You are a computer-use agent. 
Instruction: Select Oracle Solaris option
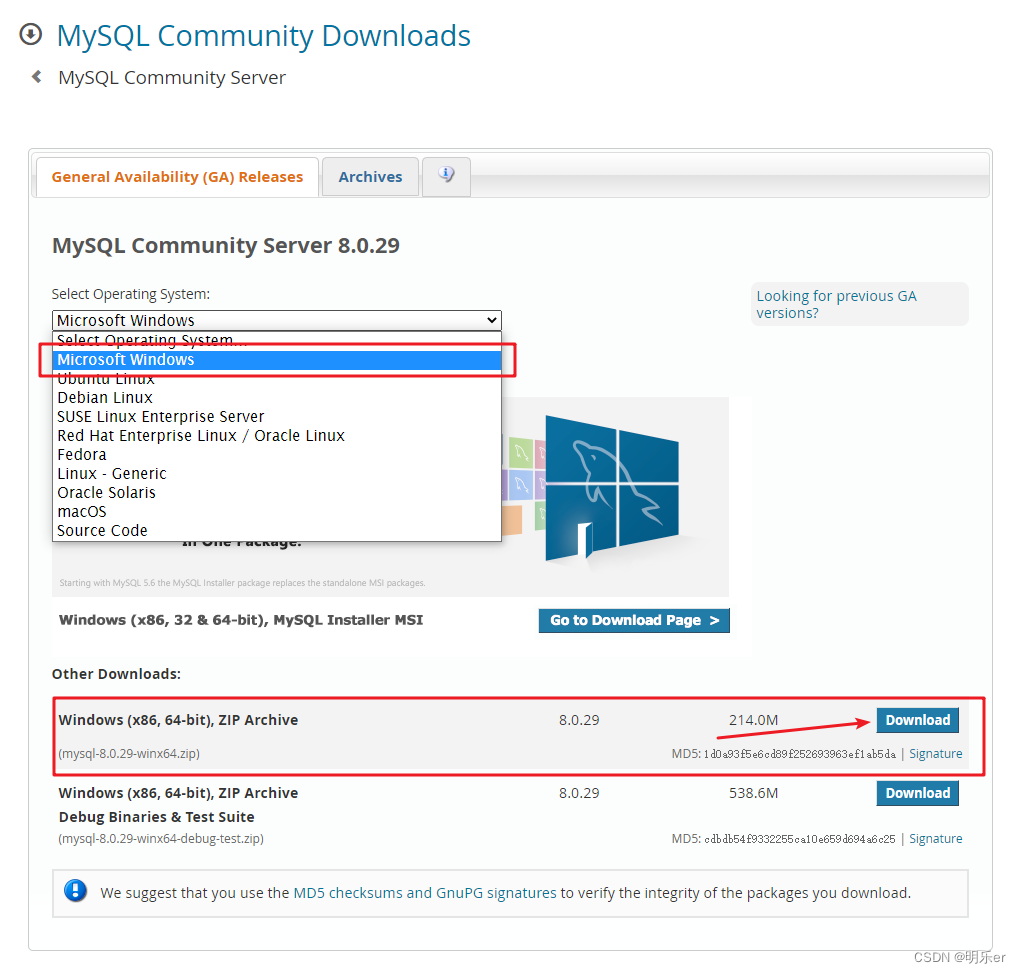277,492
